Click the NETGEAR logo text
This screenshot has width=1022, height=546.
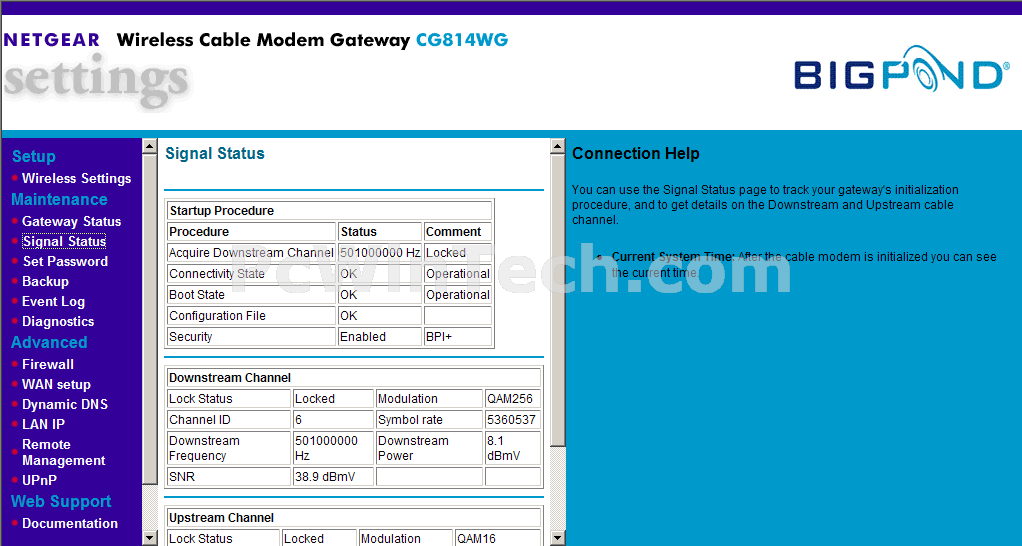(51, 40)
